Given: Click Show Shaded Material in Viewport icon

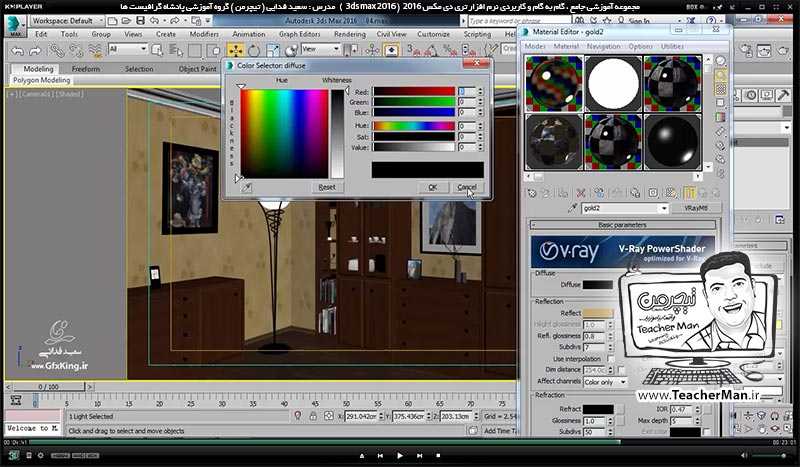Looking at the screenshot, I should click(x=671, y=192).
